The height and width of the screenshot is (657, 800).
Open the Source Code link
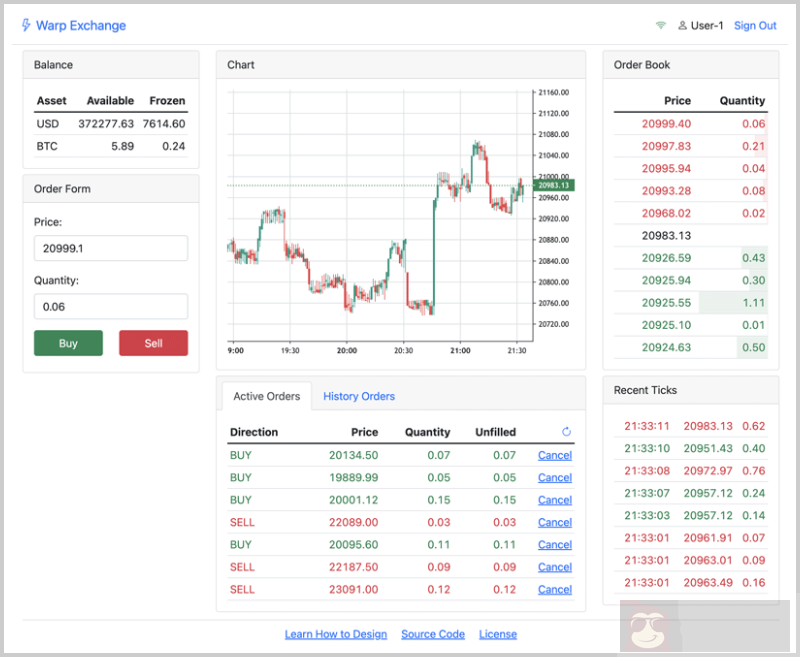point(433,634)
